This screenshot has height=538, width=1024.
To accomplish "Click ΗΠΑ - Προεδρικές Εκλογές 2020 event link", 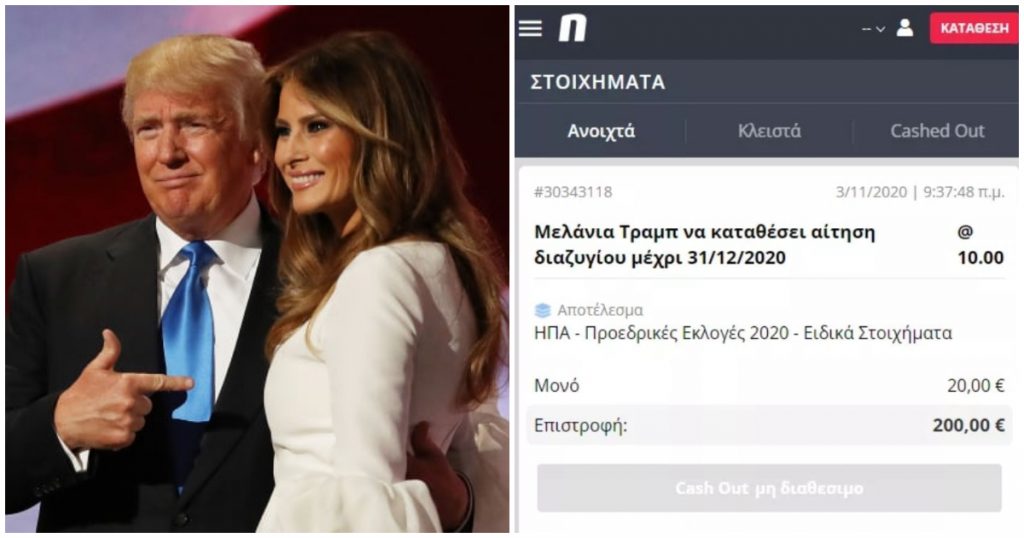I will (743, 333).
